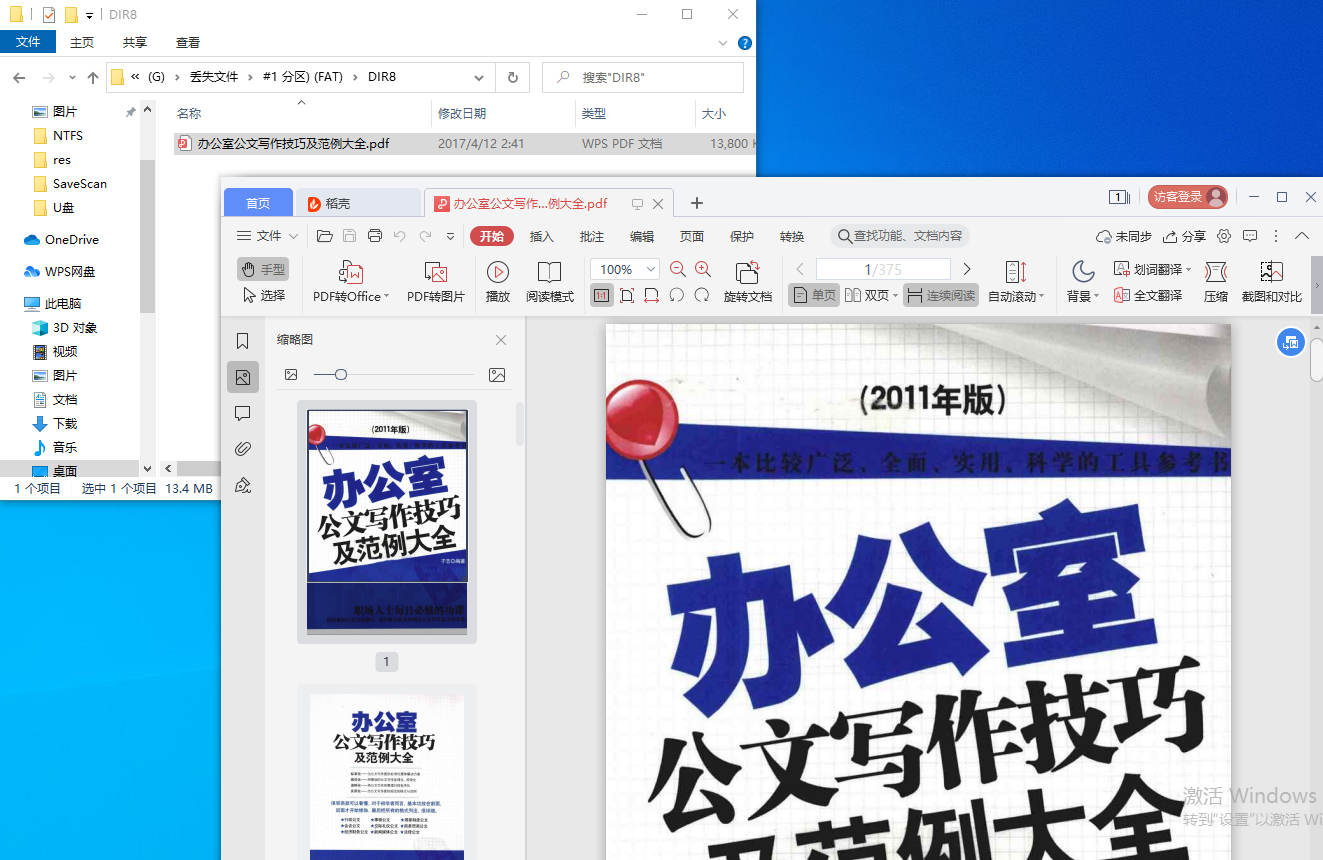
Task: Open the 文件 menu in WPS
Action: pyautogui.click(x=265, y=236)
